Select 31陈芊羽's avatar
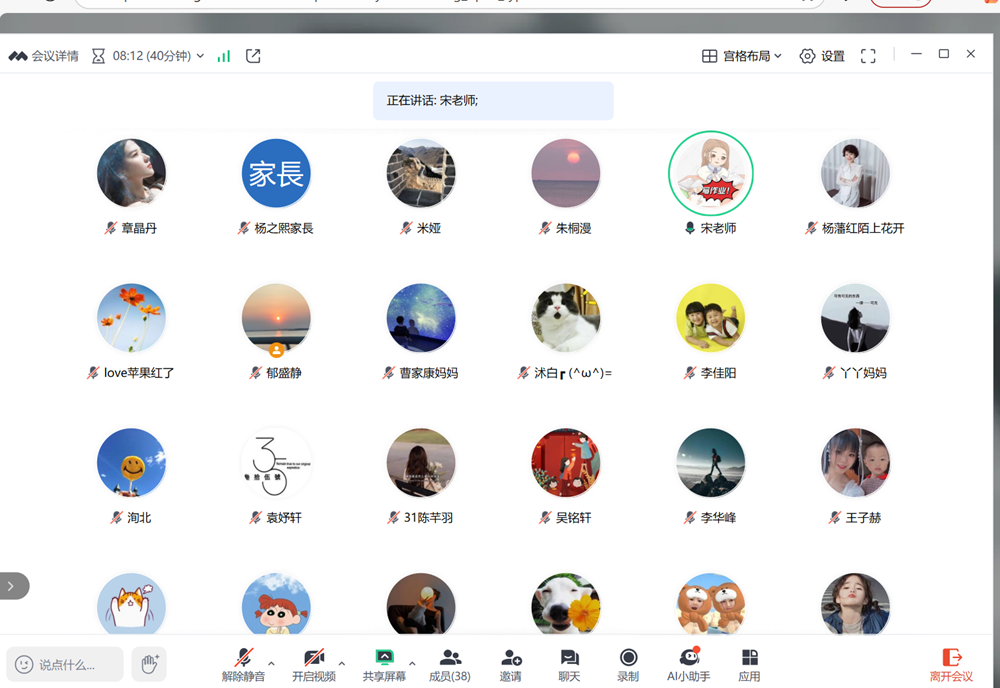 click(421, 463)
